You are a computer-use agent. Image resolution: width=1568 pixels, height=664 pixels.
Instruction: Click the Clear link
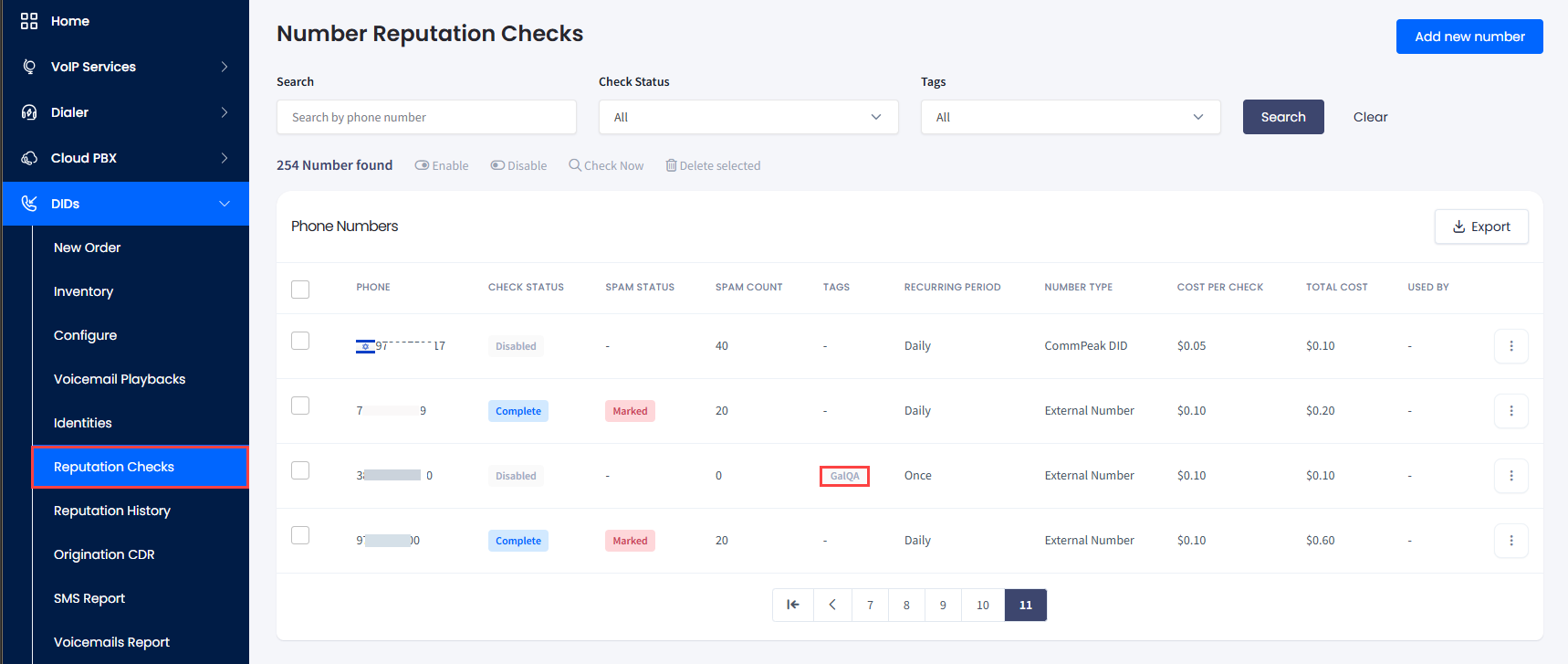[1370, 117]
